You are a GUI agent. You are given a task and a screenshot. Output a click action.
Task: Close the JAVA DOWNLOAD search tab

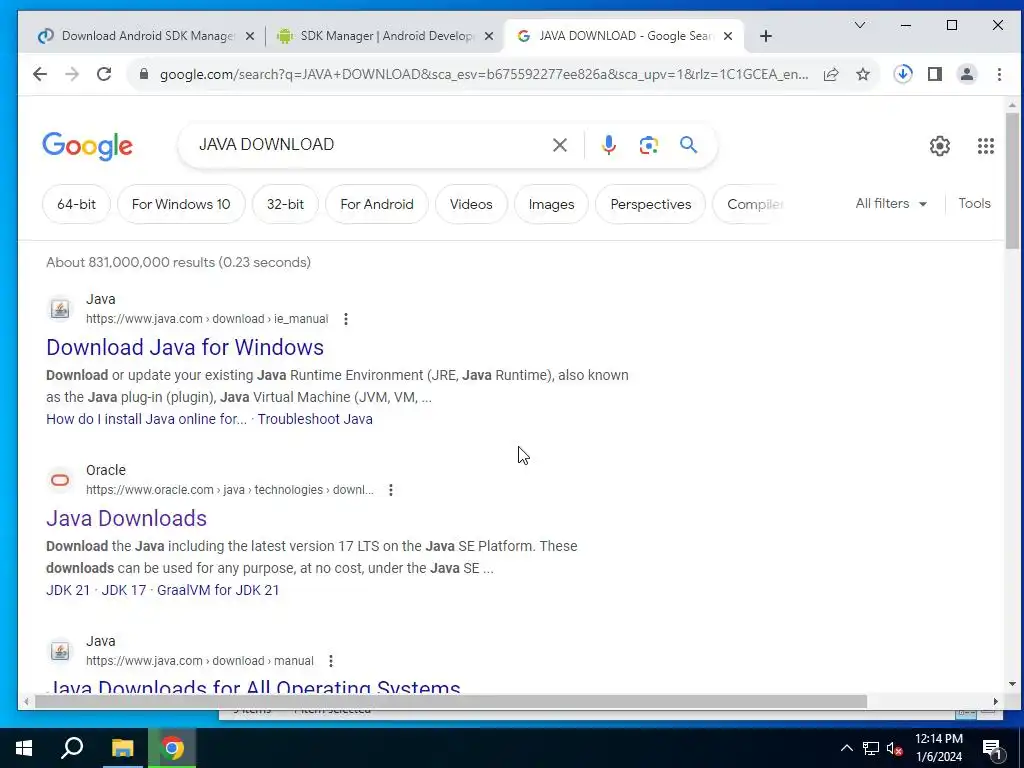click(x=728, y=37)
